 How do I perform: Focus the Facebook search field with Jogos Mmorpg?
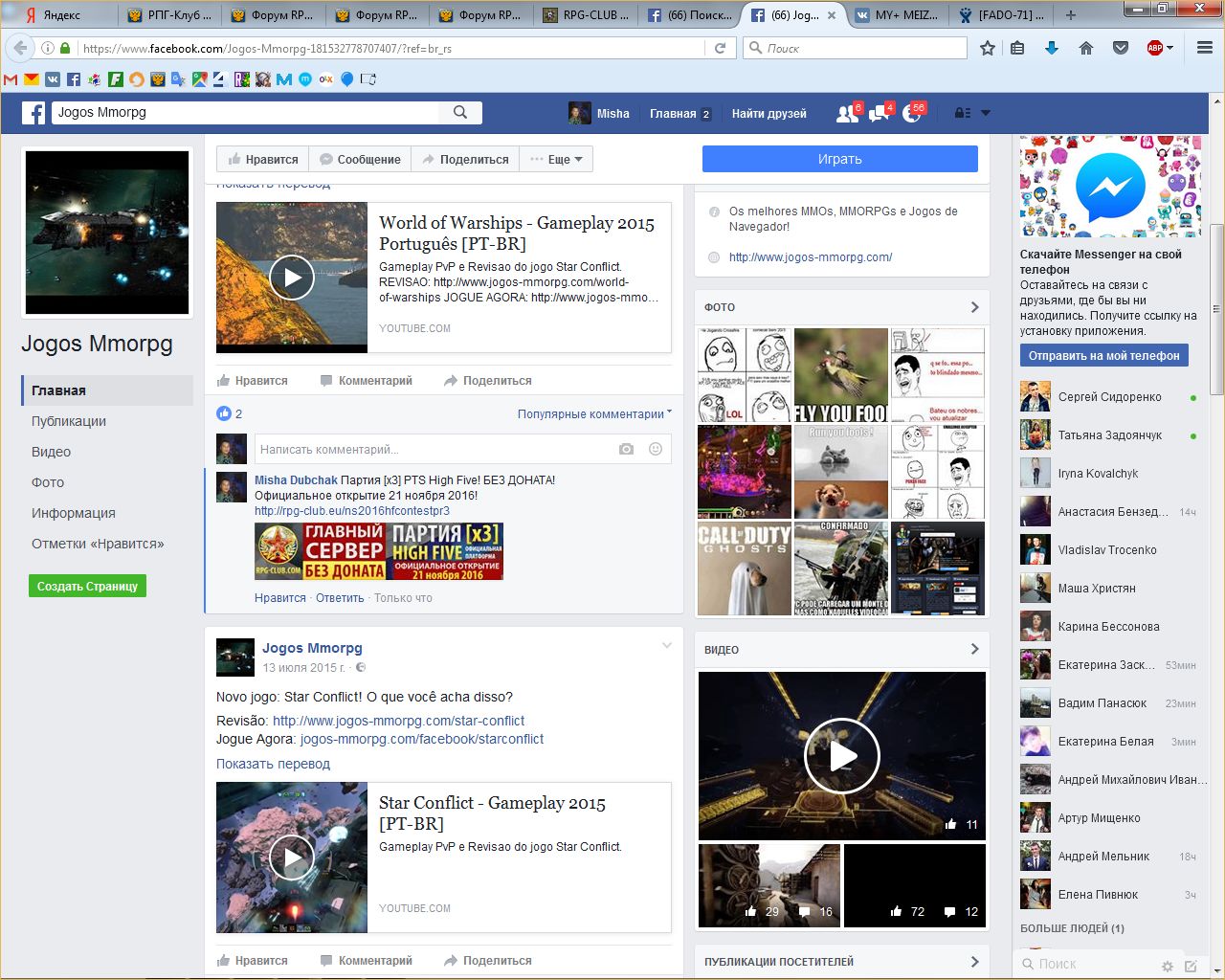(x=245, y=112)
